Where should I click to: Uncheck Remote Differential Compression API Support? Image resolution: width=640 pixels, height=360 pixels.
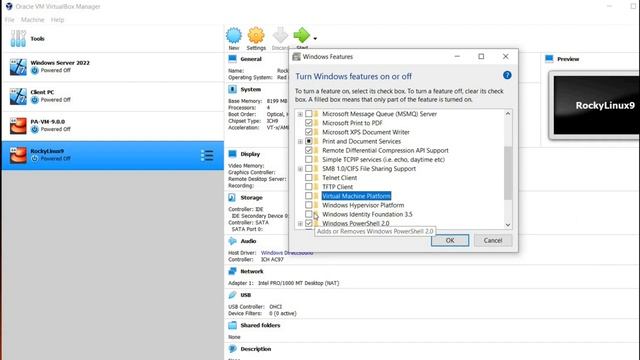[x=309, y=150]
